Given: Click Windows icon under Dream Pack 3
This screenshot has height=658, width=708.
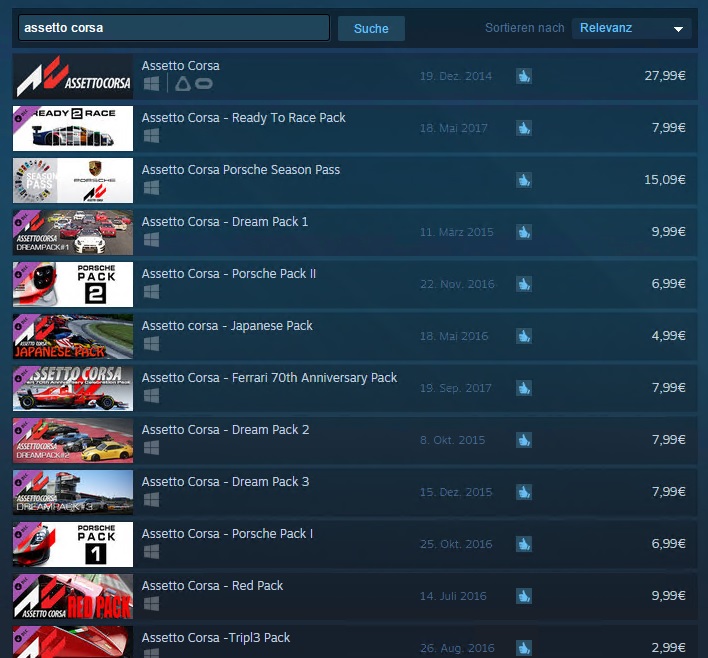Looking at the screenshot, I should click(151, 499).
